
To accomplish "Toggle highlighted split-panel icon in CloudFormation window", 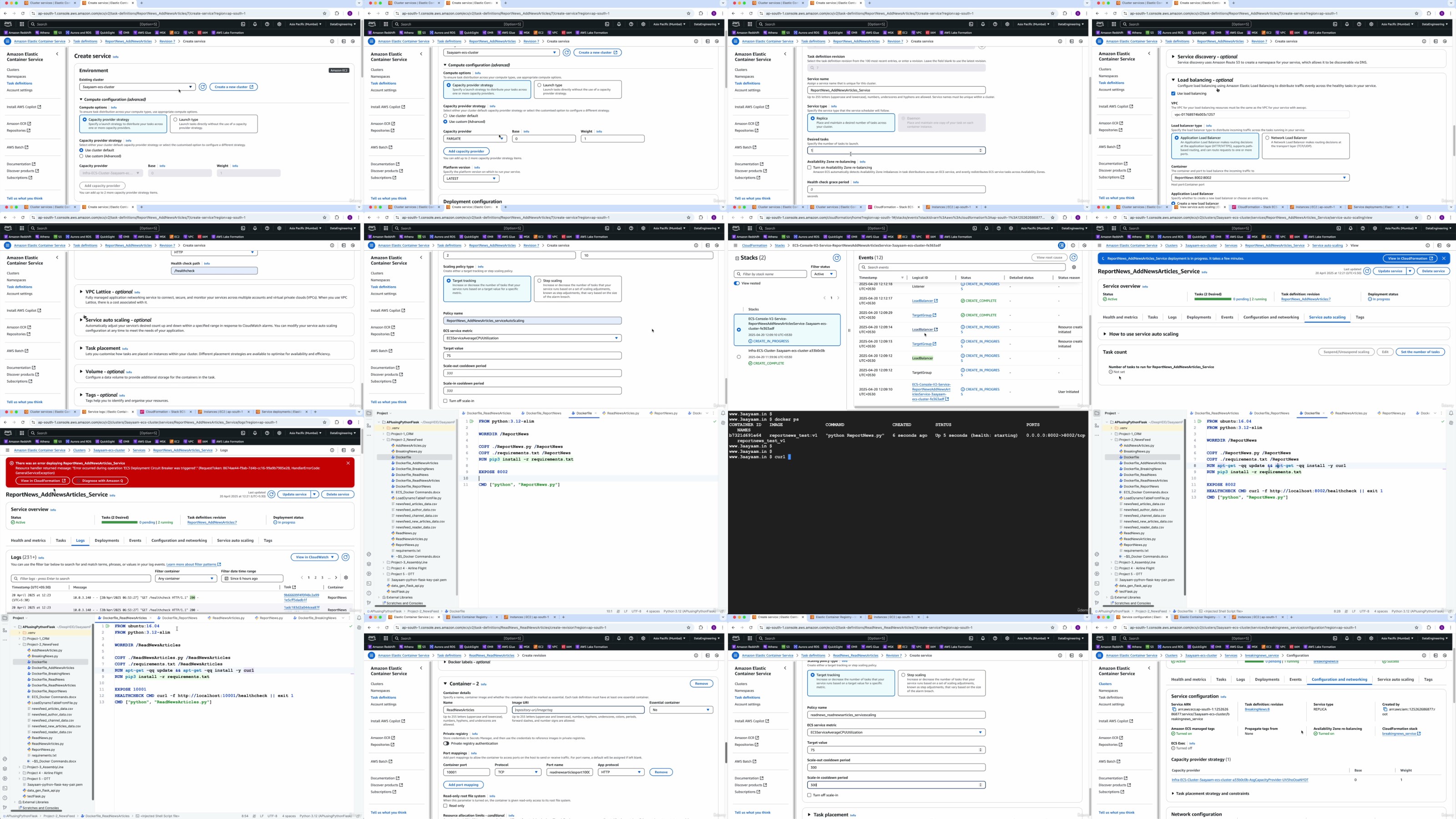I will [x=1062, y=245].
